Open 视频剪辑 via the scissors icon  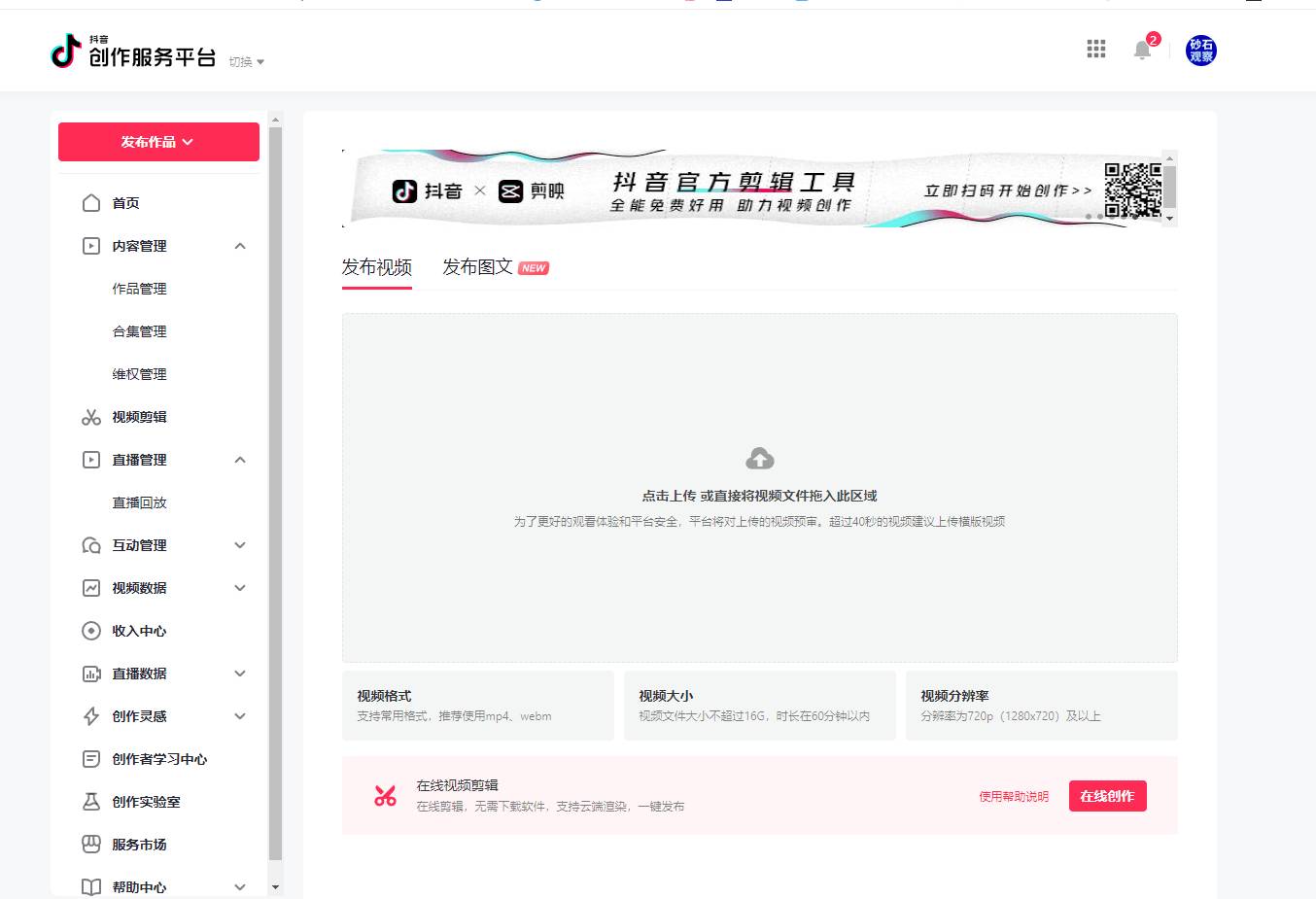point(90,417)
